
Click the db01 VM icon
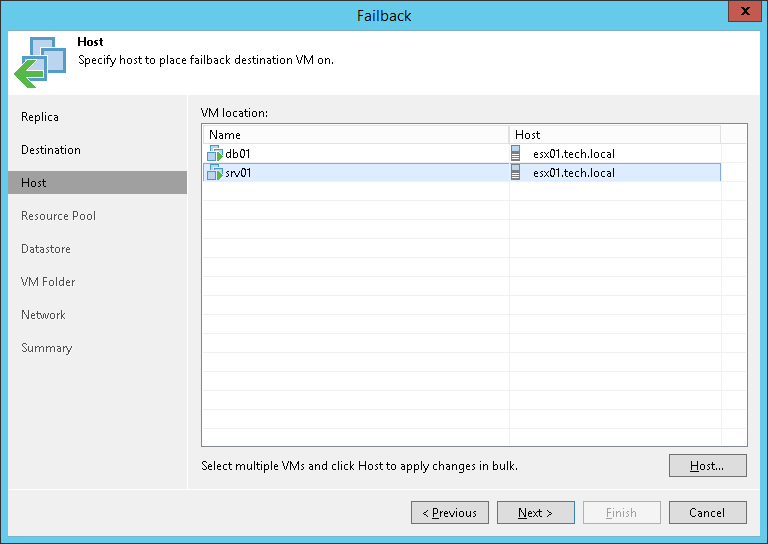click(x=214, y=154)
